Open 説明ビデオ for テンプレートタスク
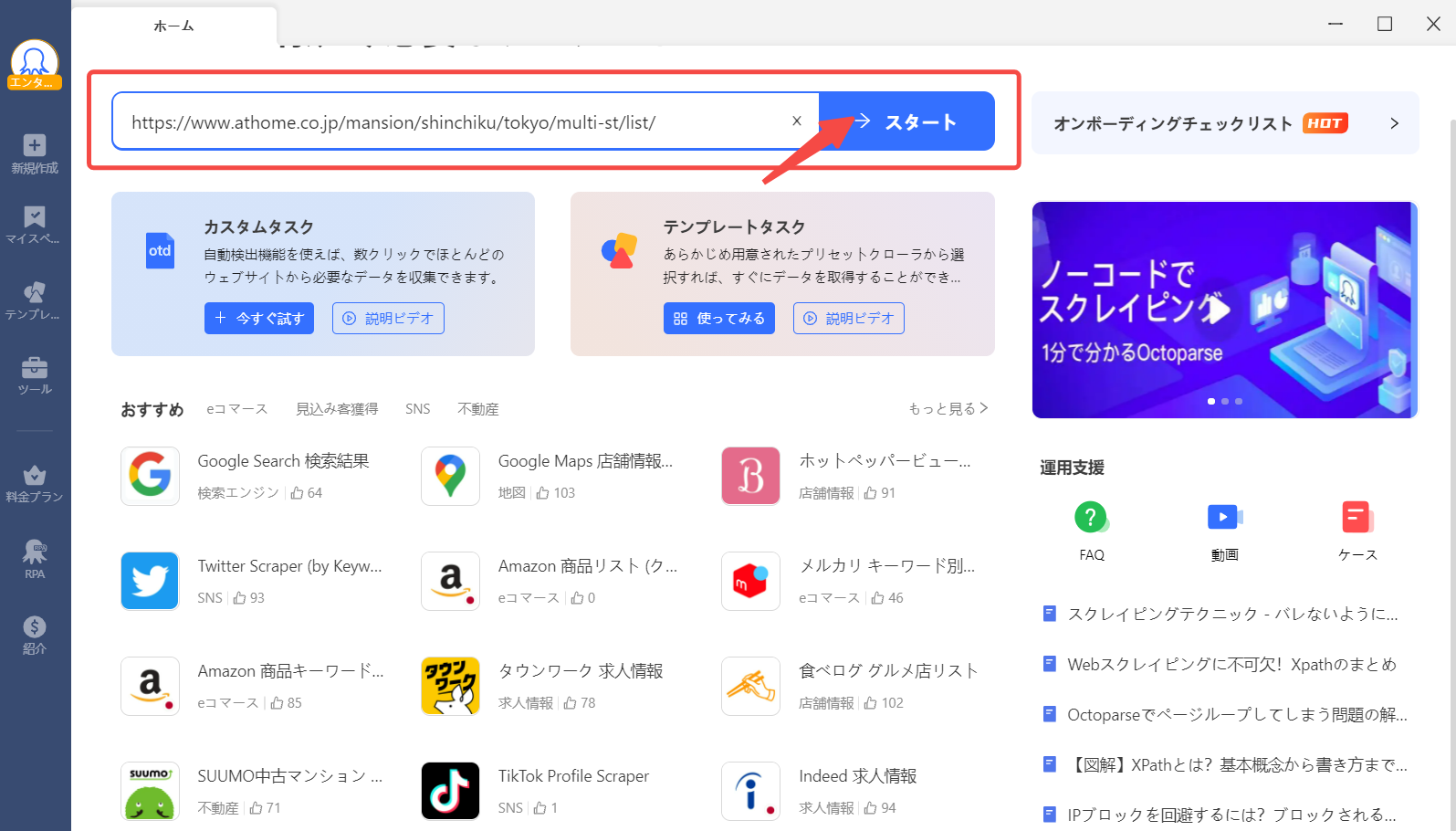Viewport: 1456px width, 831px height. point(849,318)
